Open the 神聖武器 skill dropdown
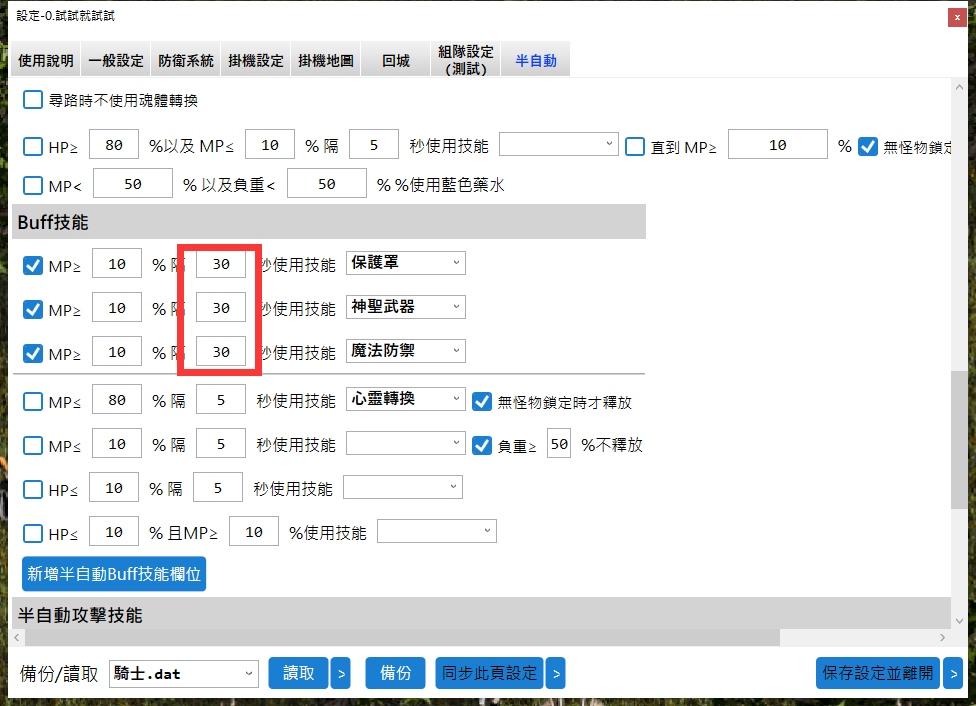The image size is (976, 706). [405, 307]
